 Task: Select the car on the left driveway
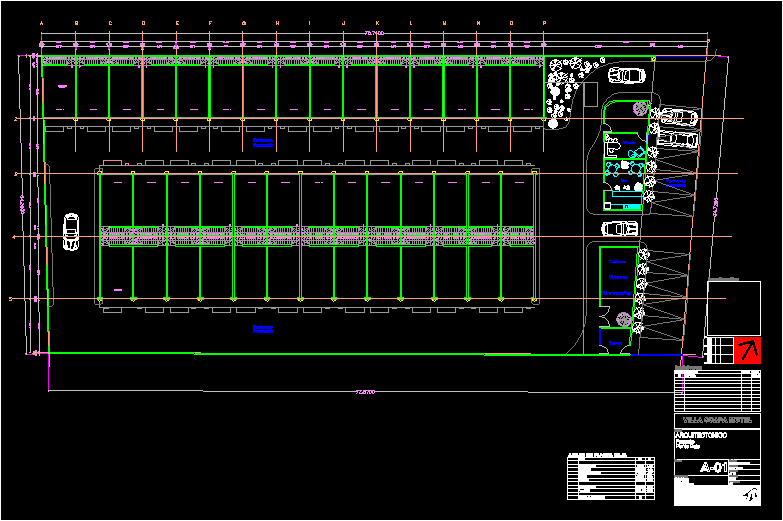[71, 232]
